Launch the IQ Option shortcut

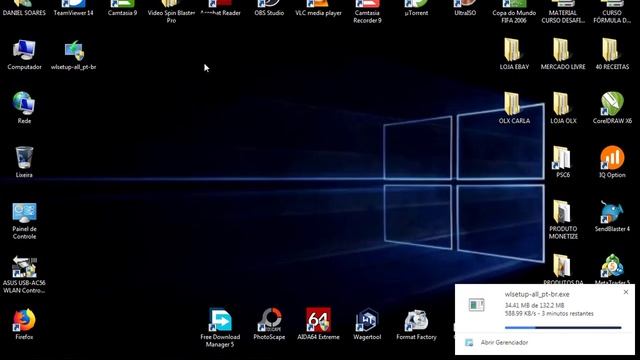(612, 162)
